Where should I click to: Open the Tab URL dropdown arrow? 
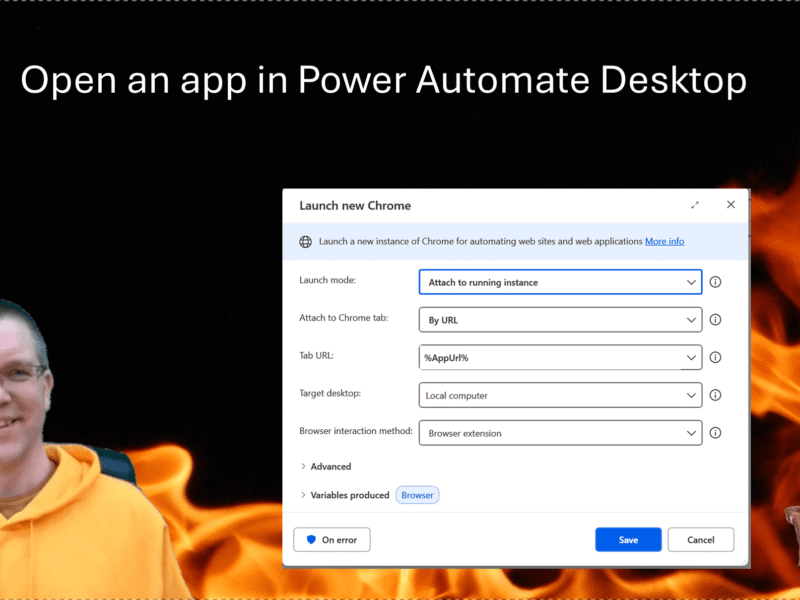691,358
